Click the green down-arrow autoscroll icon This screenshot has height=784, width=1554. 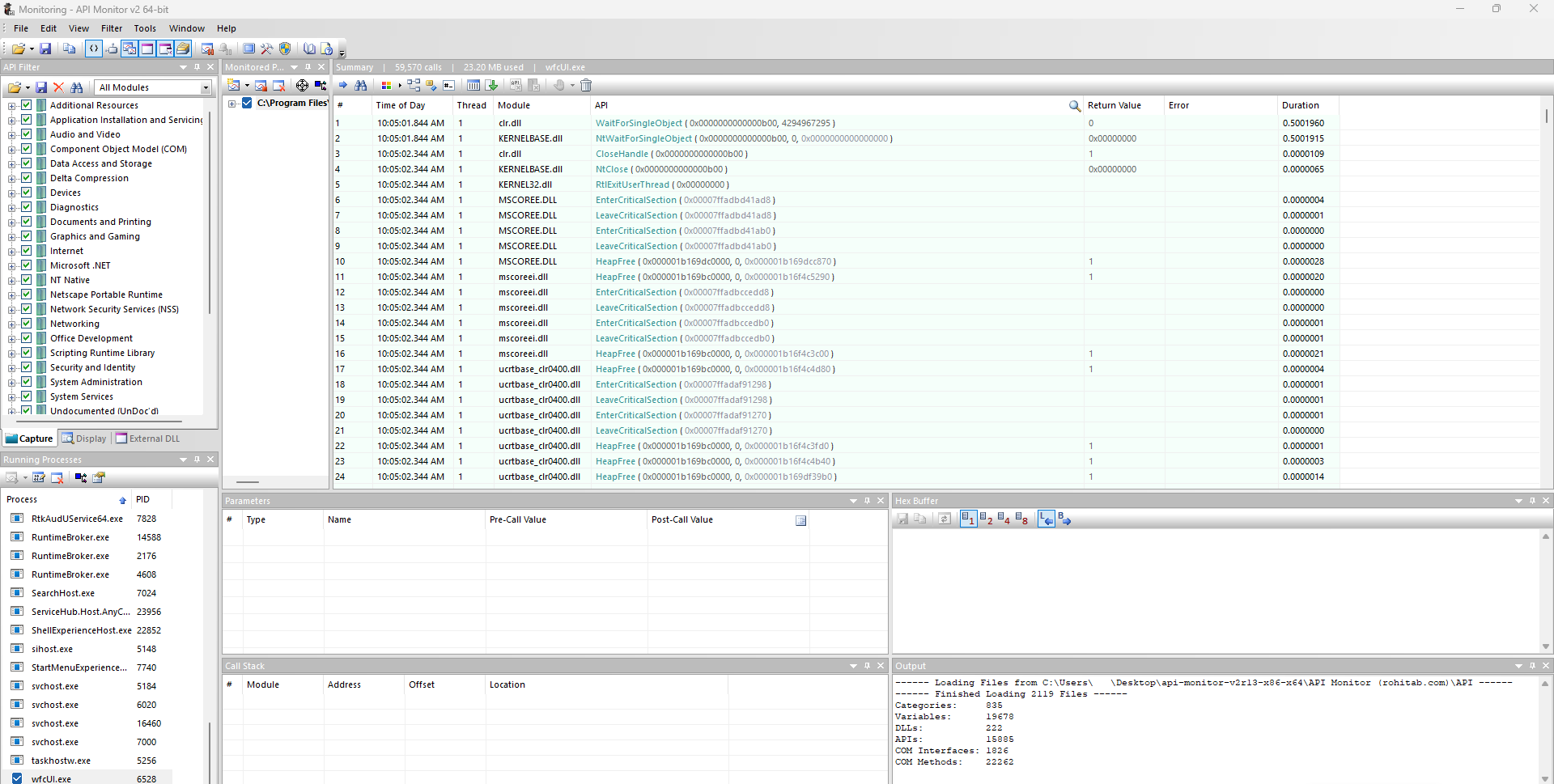click(x=492, y=85)
